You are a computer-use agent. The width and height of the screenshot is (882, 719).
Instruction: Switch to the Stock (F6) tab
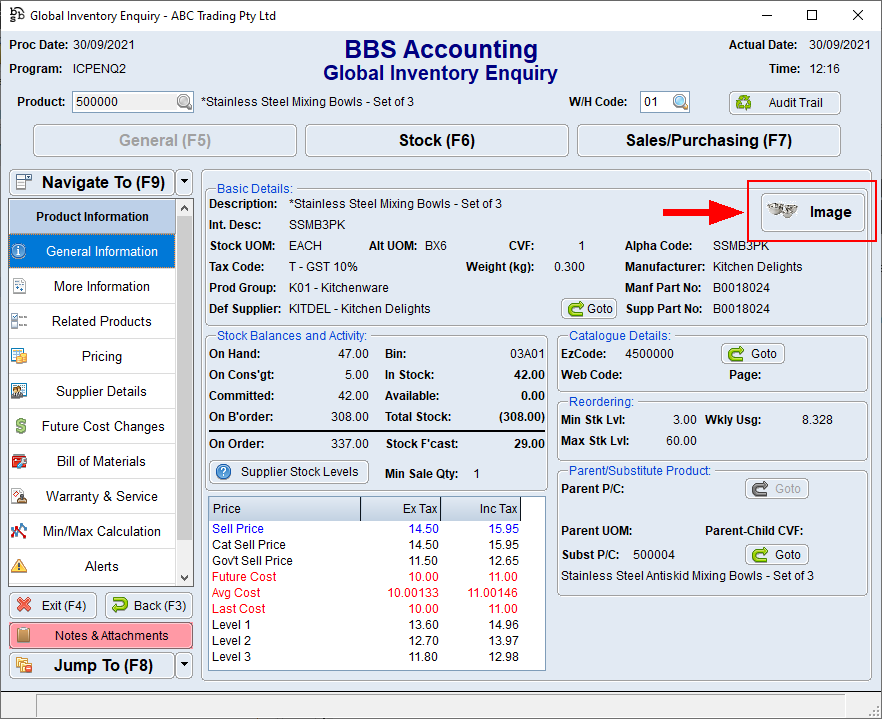click(436, 141)
